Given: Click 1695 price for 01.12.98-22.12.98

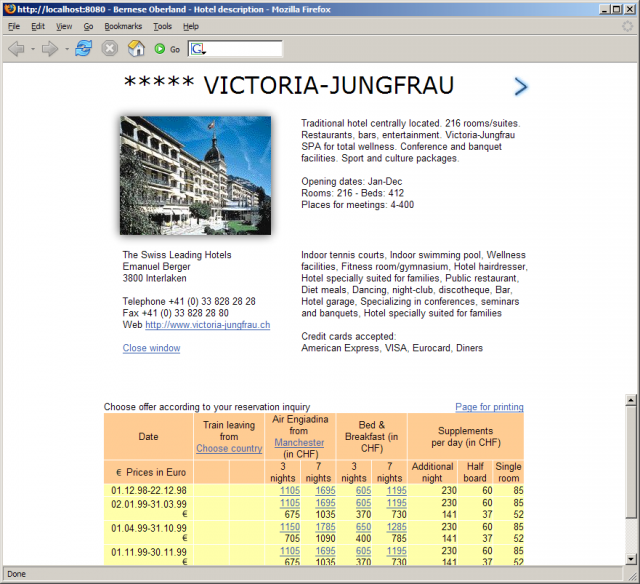Looking at the screenshot, I should pos(325,490).
